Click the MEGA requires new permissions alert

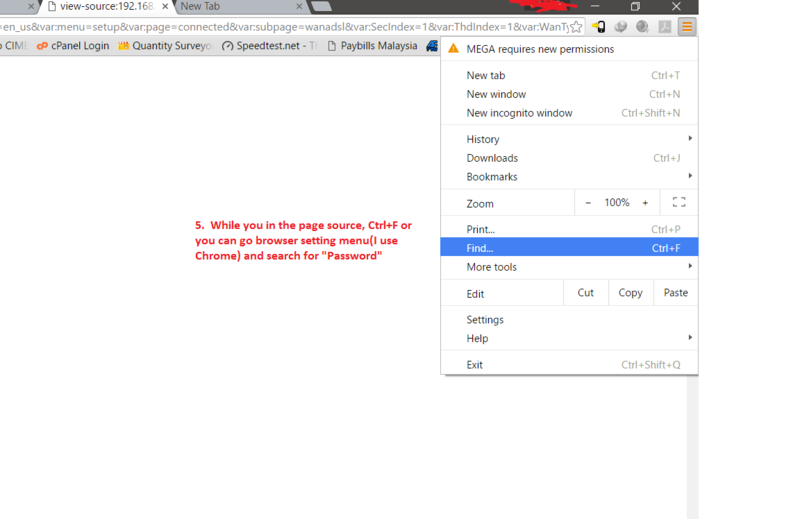point(540,49)
